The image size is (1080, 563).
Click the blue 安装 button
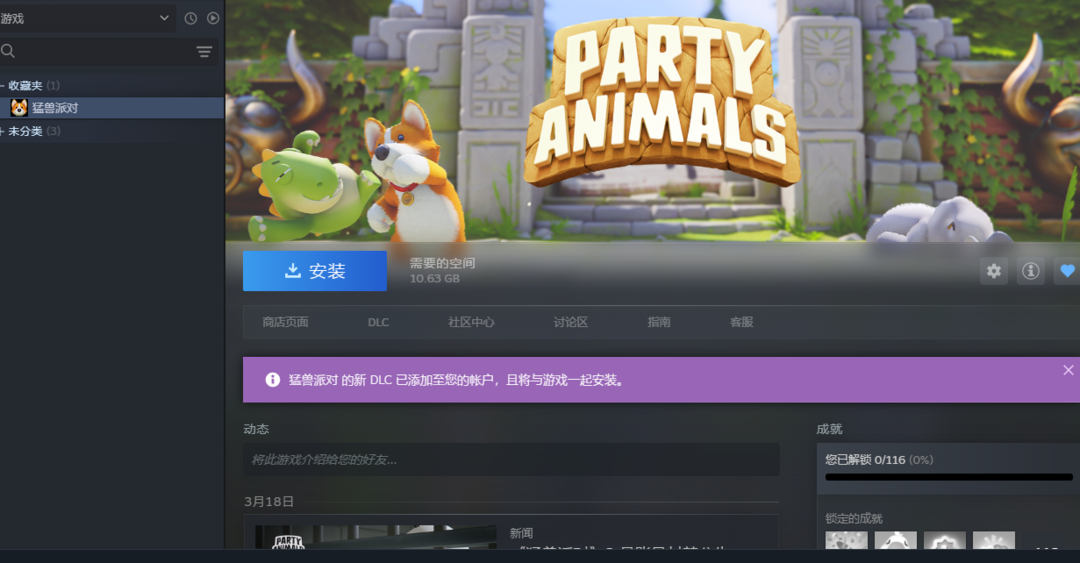click(315, 271)
